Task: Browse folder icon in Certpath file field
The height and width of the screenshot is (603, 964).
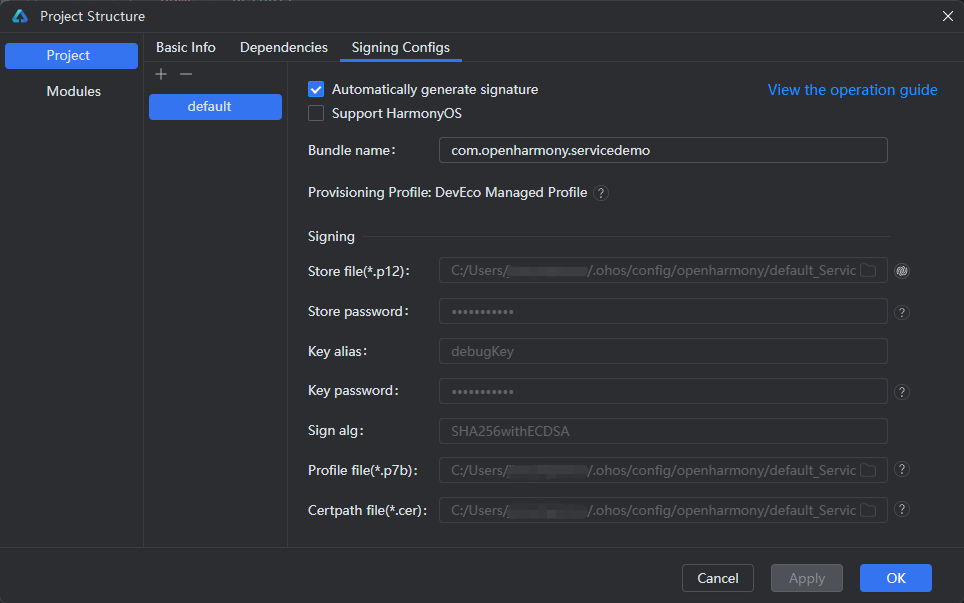Action: point(868,510)
